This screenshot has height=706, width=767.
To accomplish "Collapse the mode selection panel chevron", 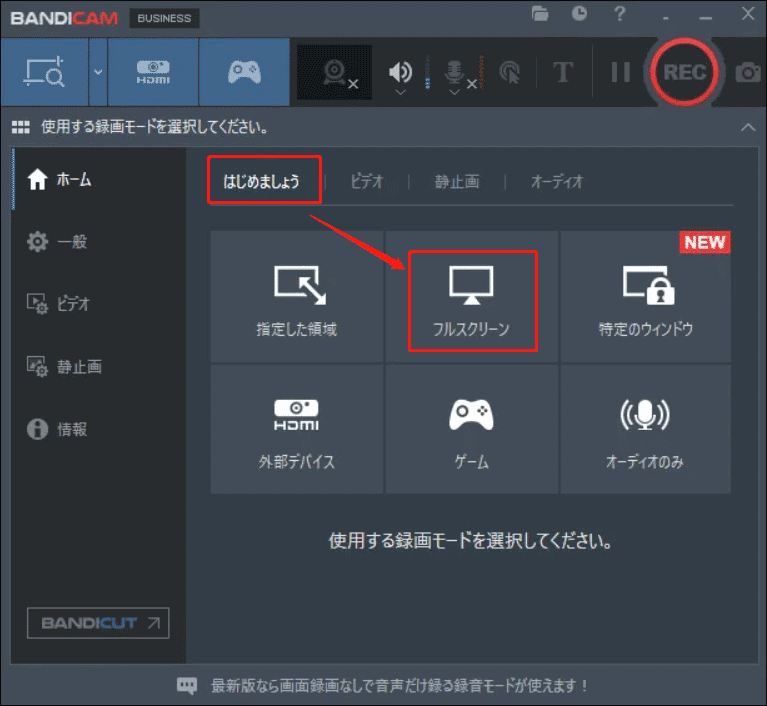I will [x=748, y=128].
